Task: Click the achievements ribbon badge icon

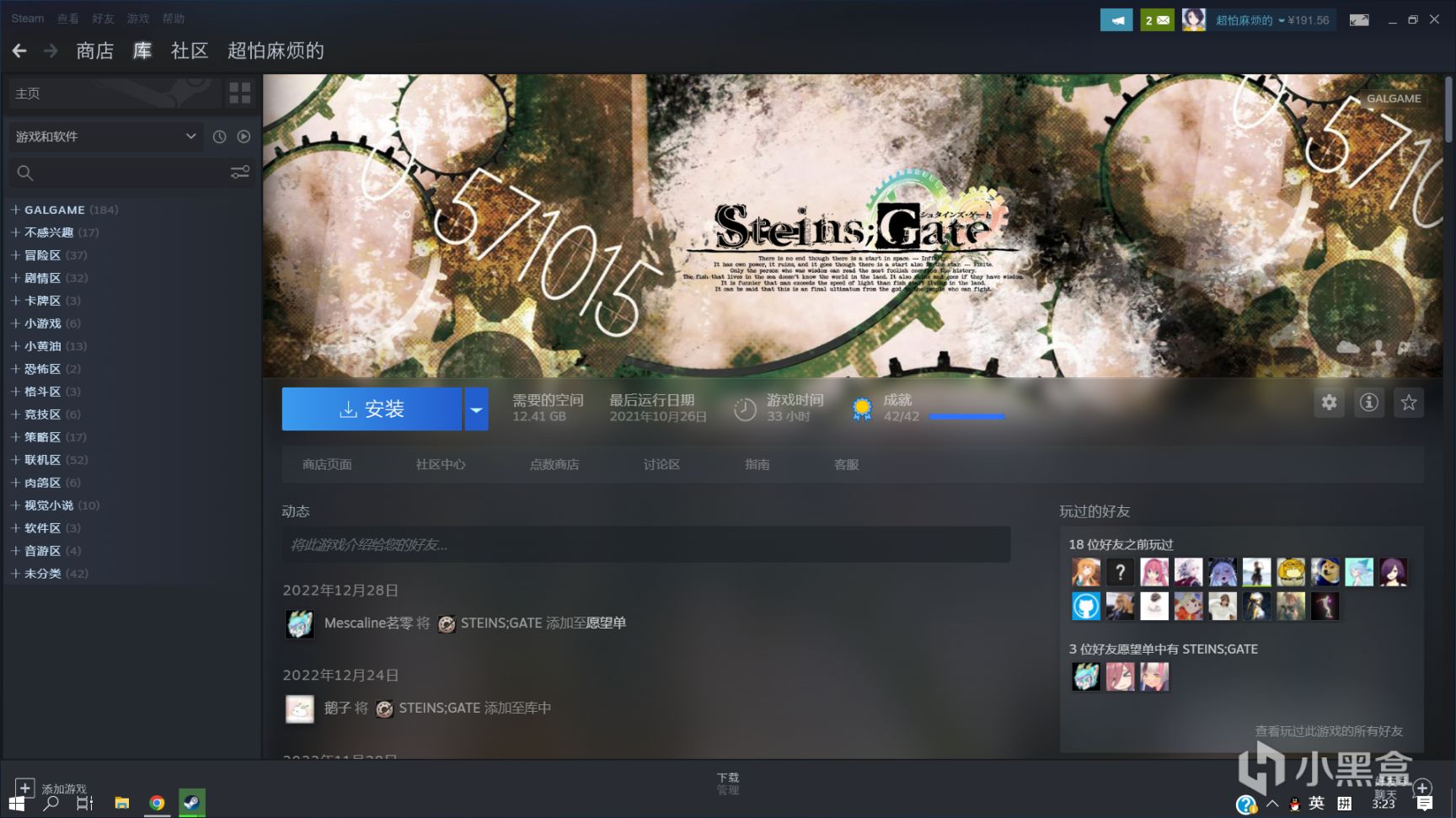Action: (x=861, y=409)
